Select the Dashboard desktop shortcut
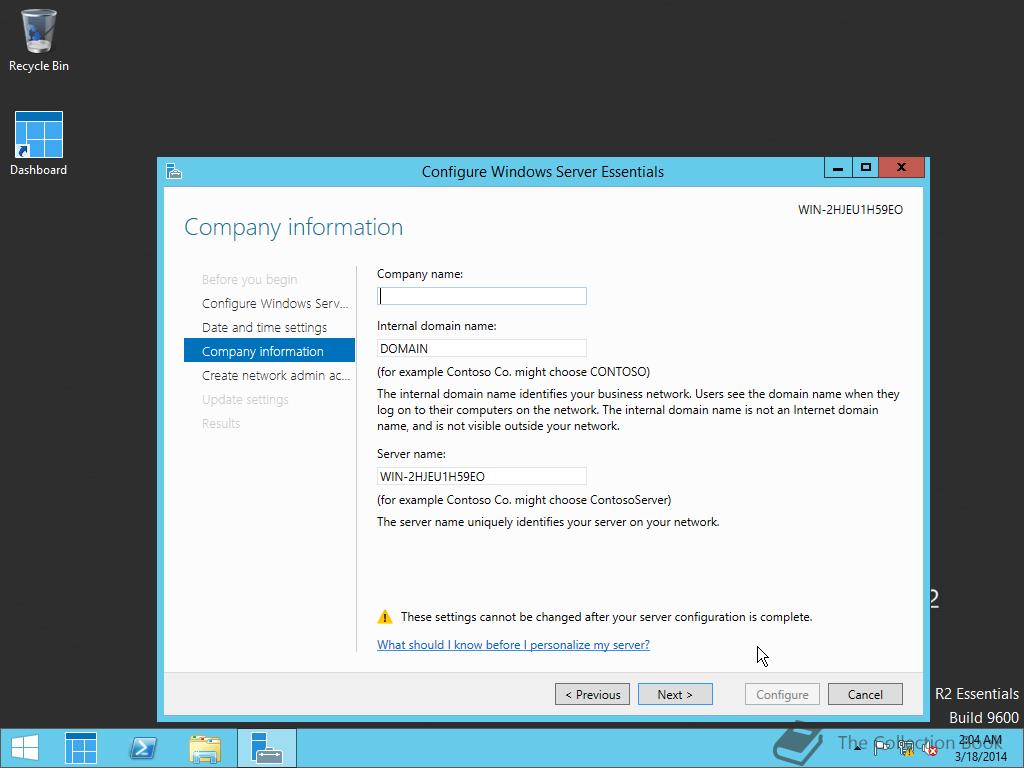 39,143
